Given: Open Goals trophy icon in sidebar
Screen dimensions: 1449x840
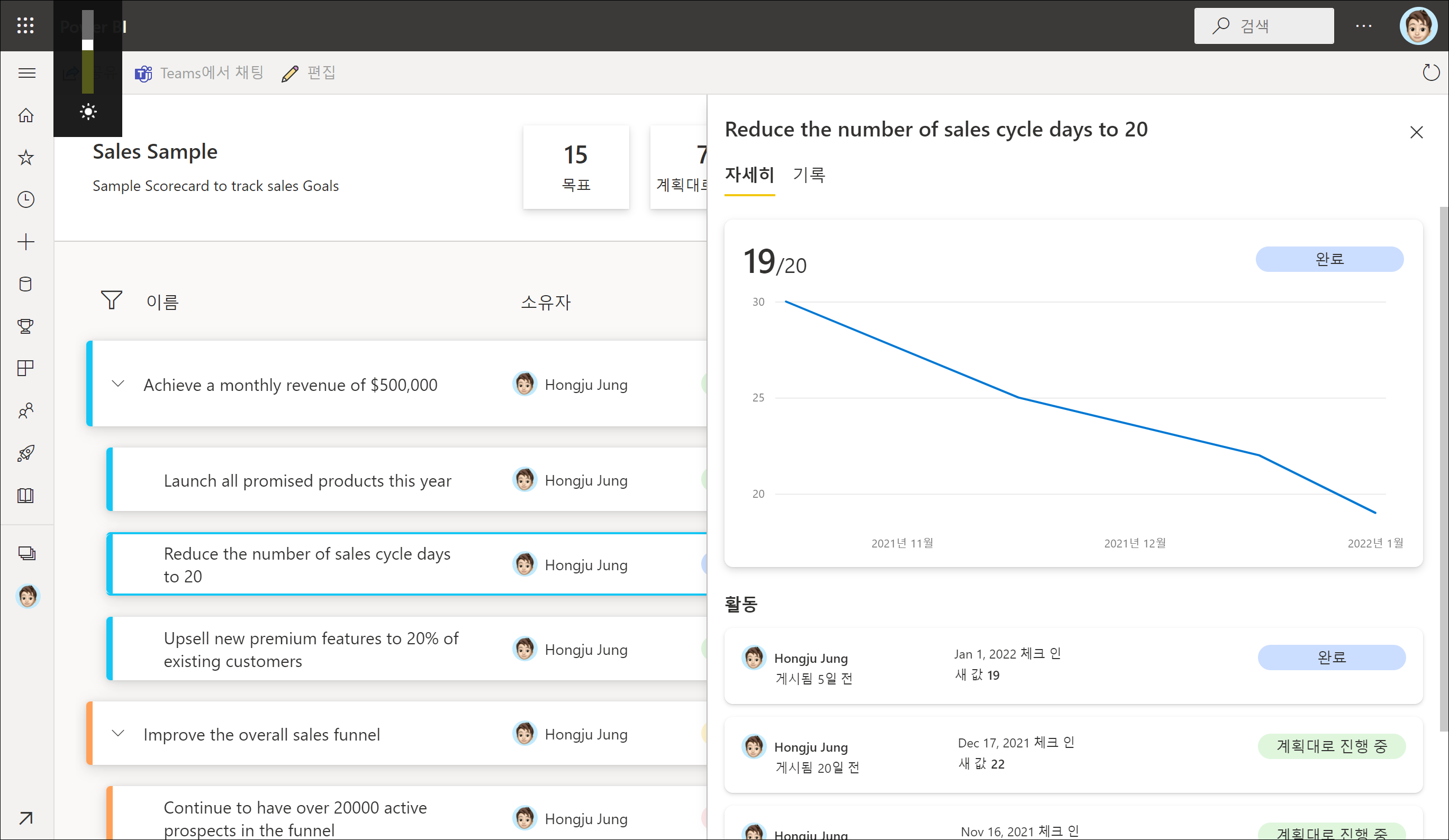Looking at the screenshot, I should (26, 326).
